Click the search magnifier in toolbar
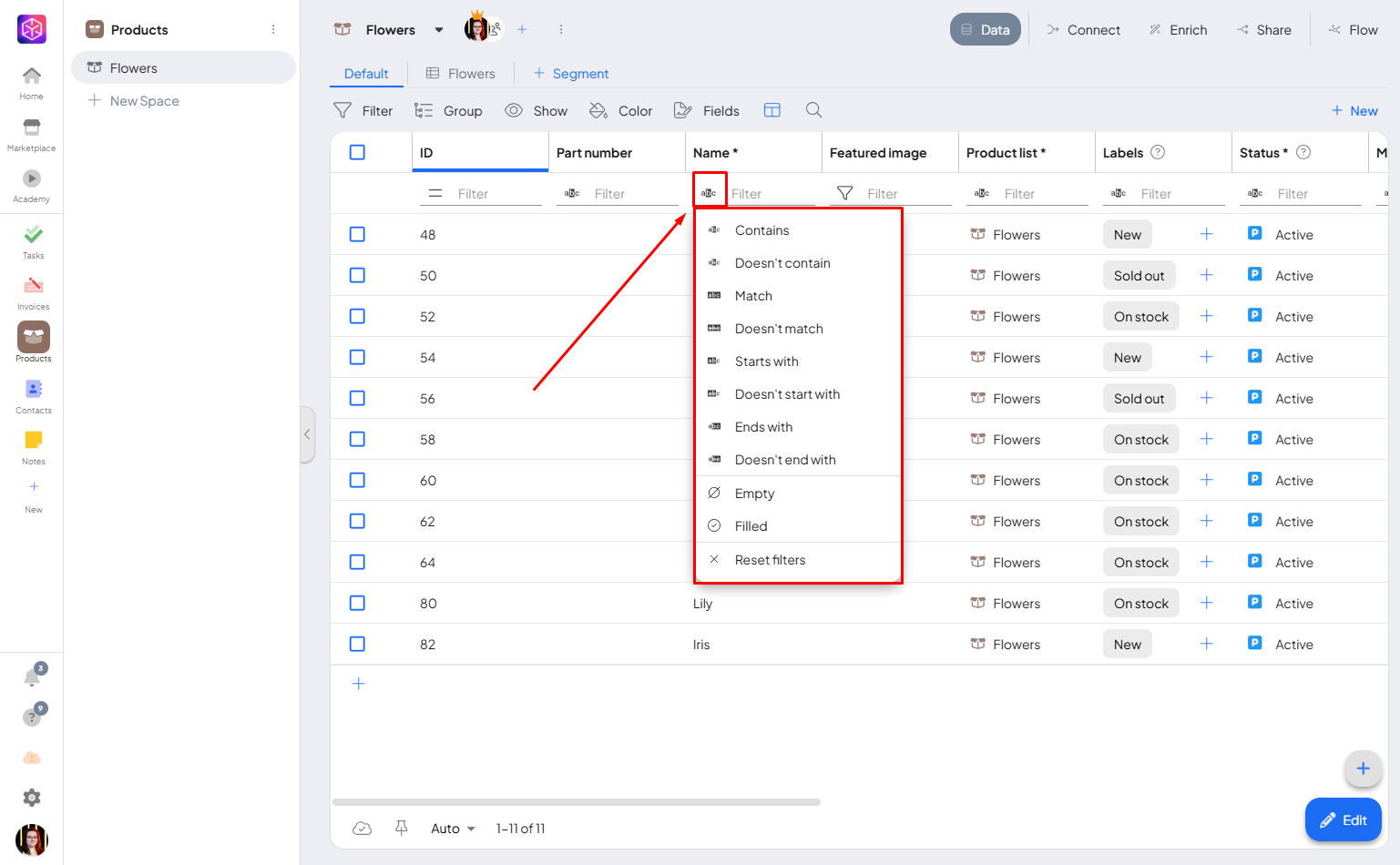Screen dimensions: 1400x865 click(x=813, y=110)
